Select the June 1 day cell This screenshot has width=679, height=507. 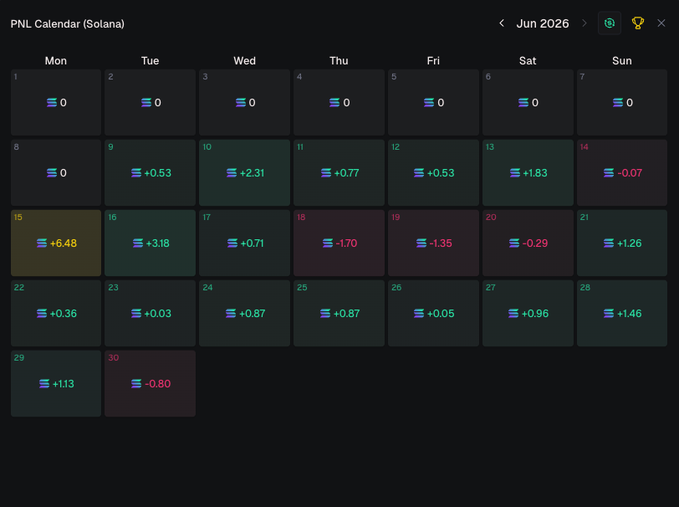tap(56, 103)
